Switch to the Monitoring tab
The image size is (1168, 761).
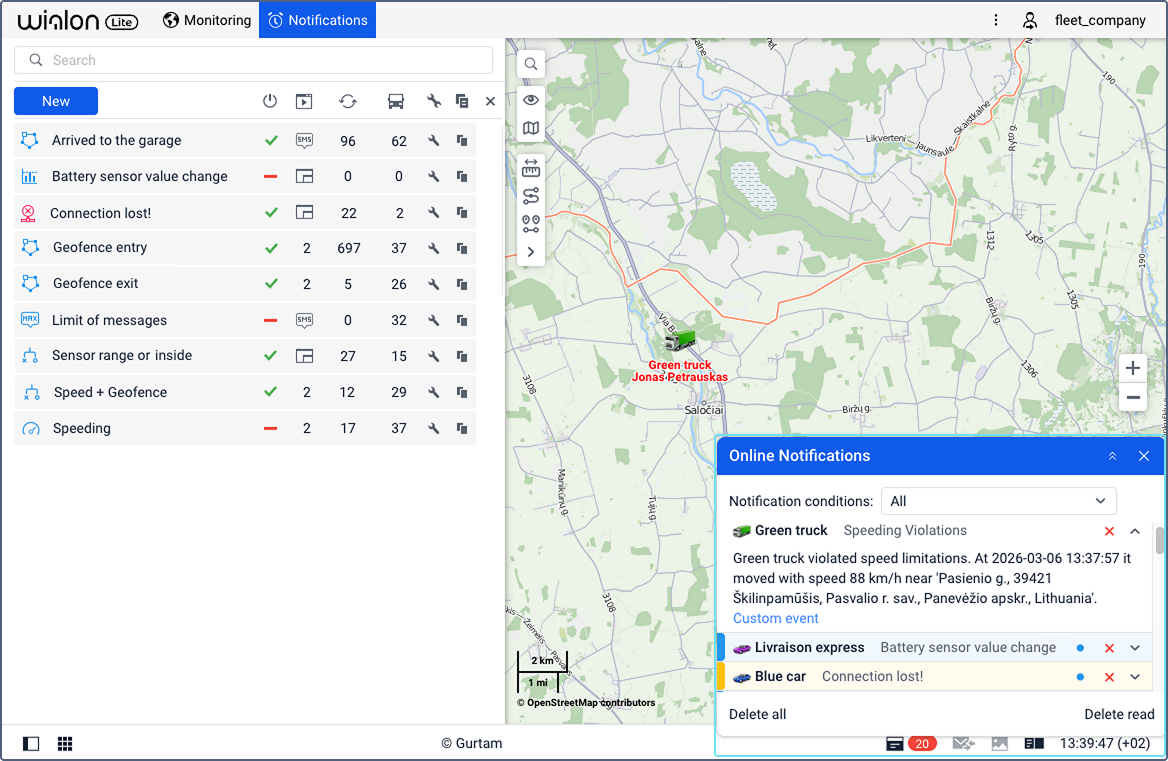(x=207, y=20)
